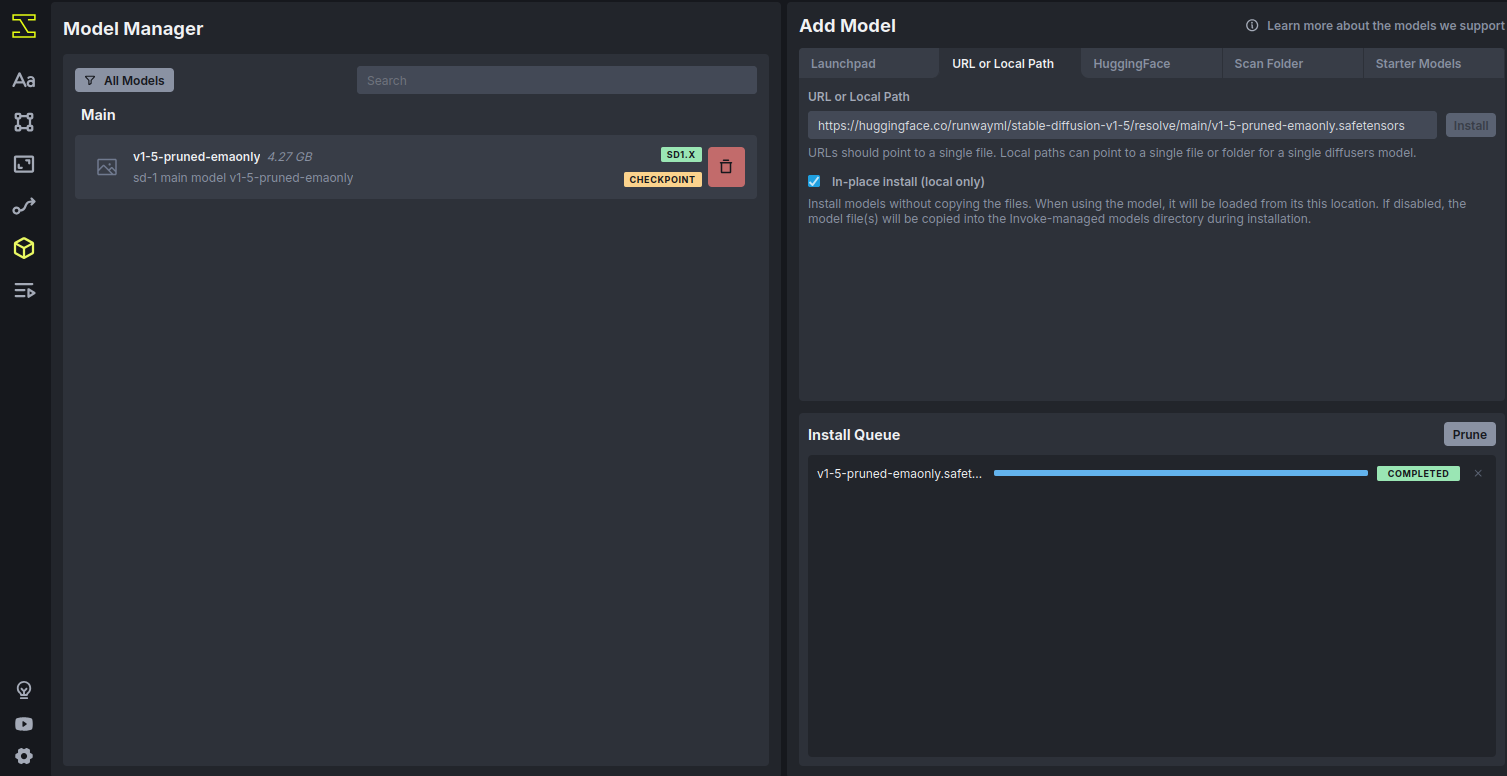Open the Workflows node editor icon

24,122
